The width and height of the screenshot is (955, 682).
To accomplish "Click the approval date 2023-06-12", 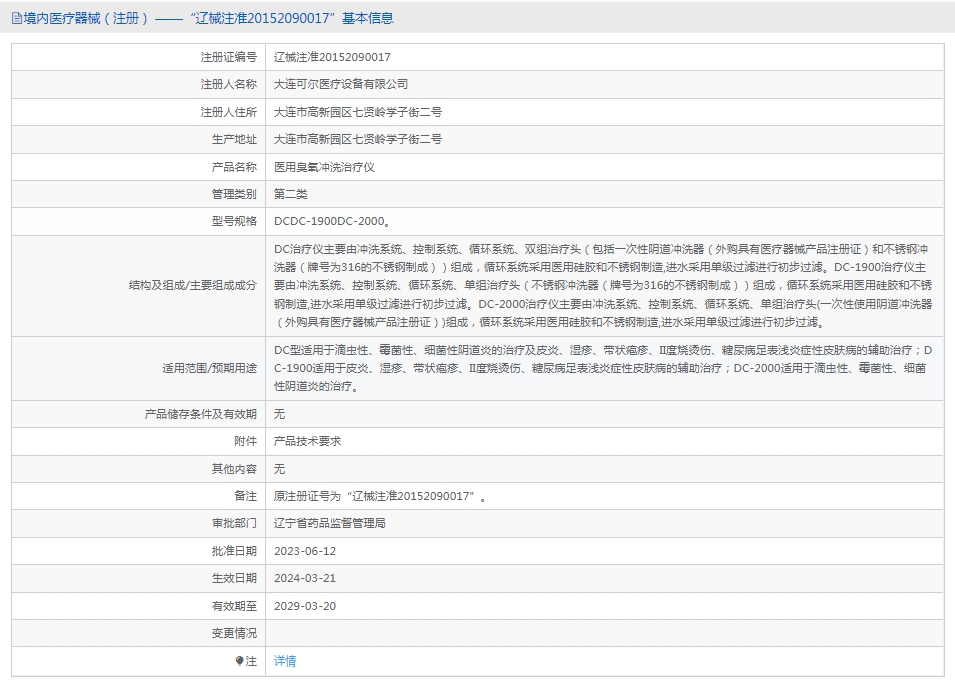I will point(305,551).
